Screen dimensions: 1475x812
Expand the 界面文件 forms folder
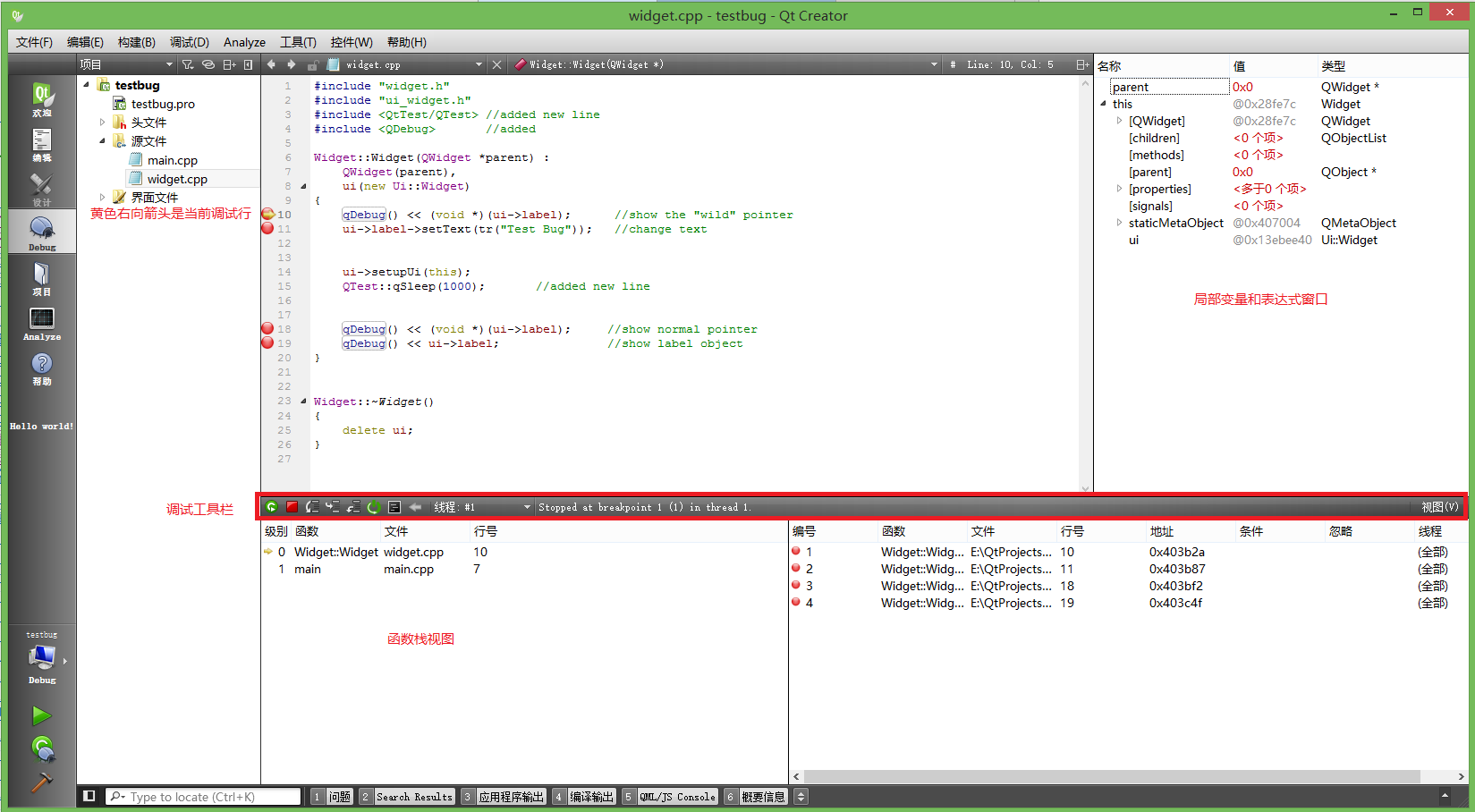(x=102, y=198)
